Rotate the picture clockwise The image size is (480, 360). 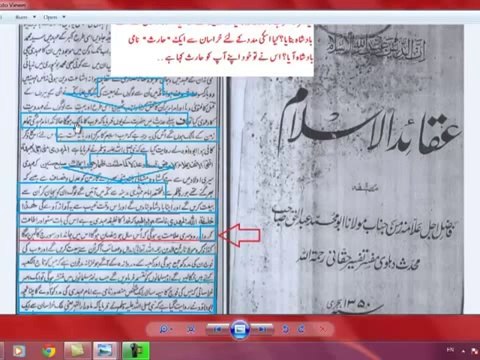301,329
